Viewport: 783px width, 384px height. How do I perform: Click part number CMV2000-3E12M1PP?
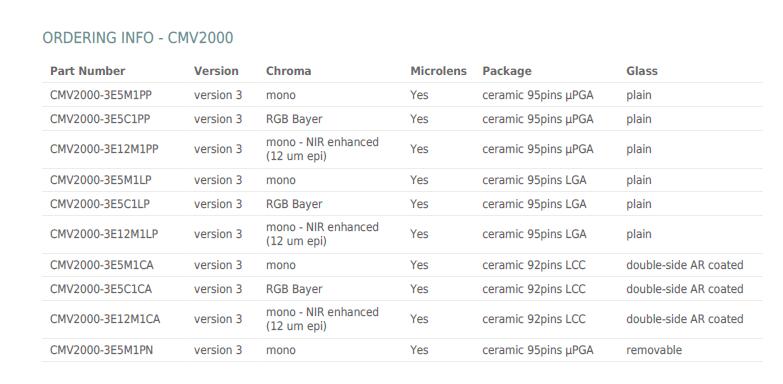point(104,149)
